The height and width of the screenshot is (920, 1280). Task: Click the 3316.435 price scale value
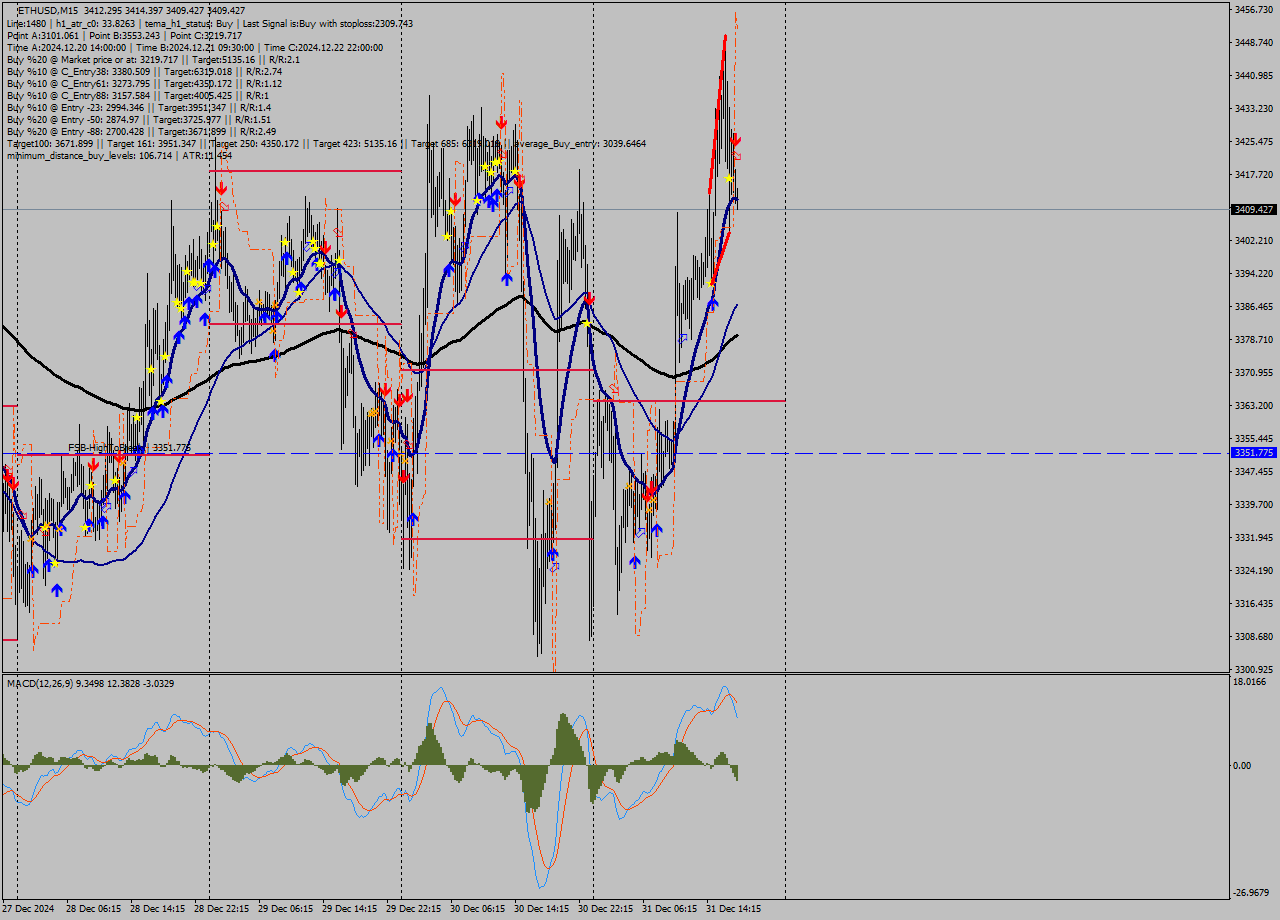(x=1253, y=603)
